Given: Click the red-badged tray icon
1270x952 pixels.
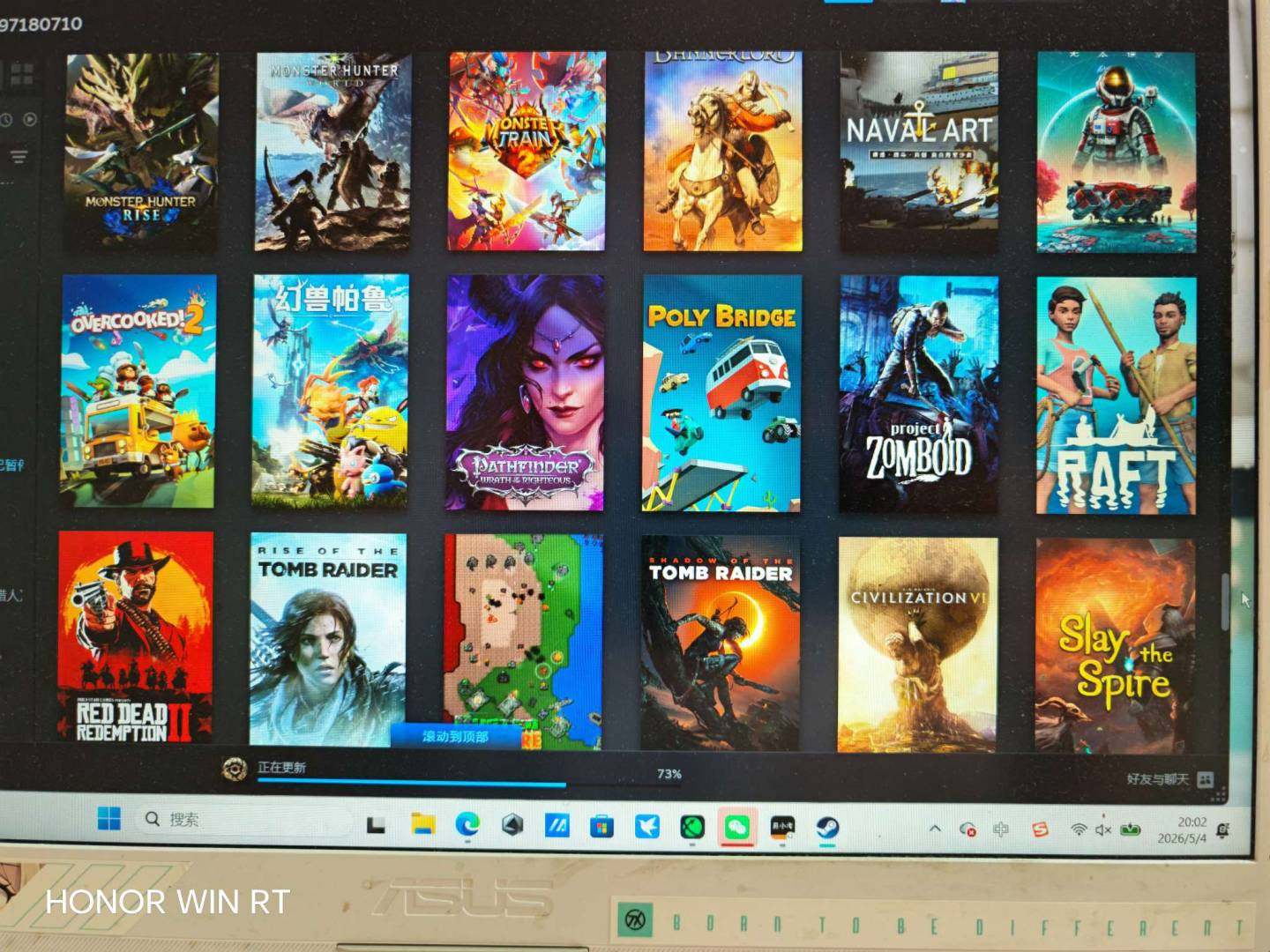Looking at the screenshot, I should pos(967,829).
